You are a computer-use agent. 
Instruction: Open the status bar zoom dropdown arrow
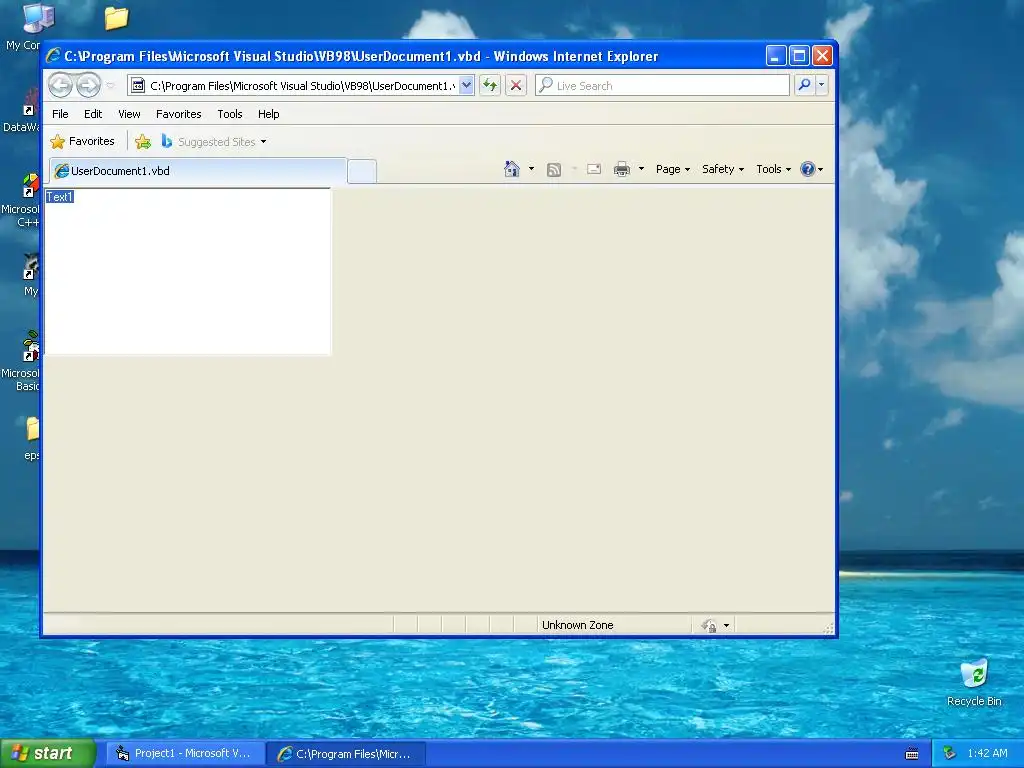[726, 626]
